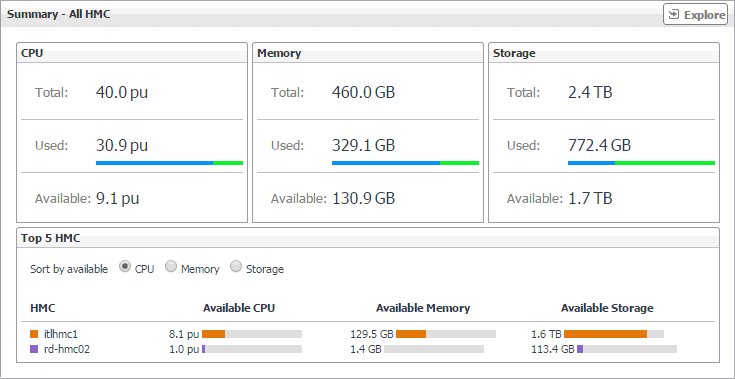Select the Memory sort radio button

coord(171,267)
